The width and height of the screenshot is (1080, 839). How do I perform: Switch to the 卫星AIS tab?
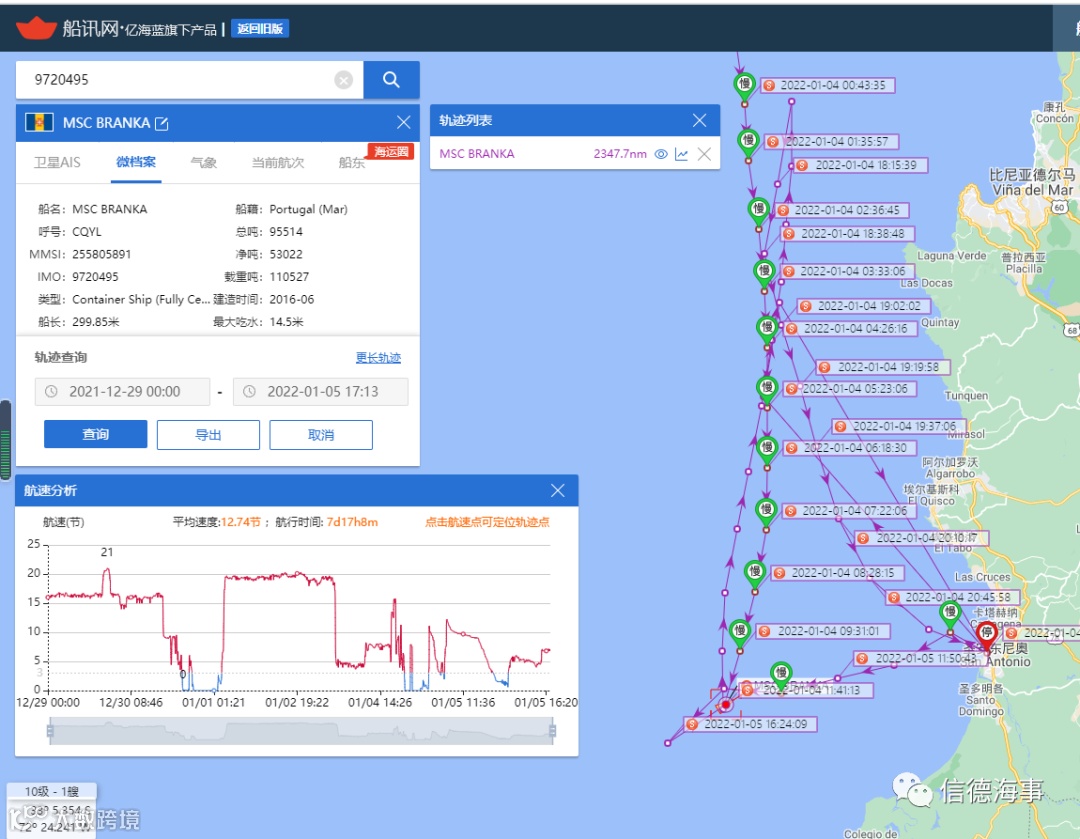[x=57, y=163]
